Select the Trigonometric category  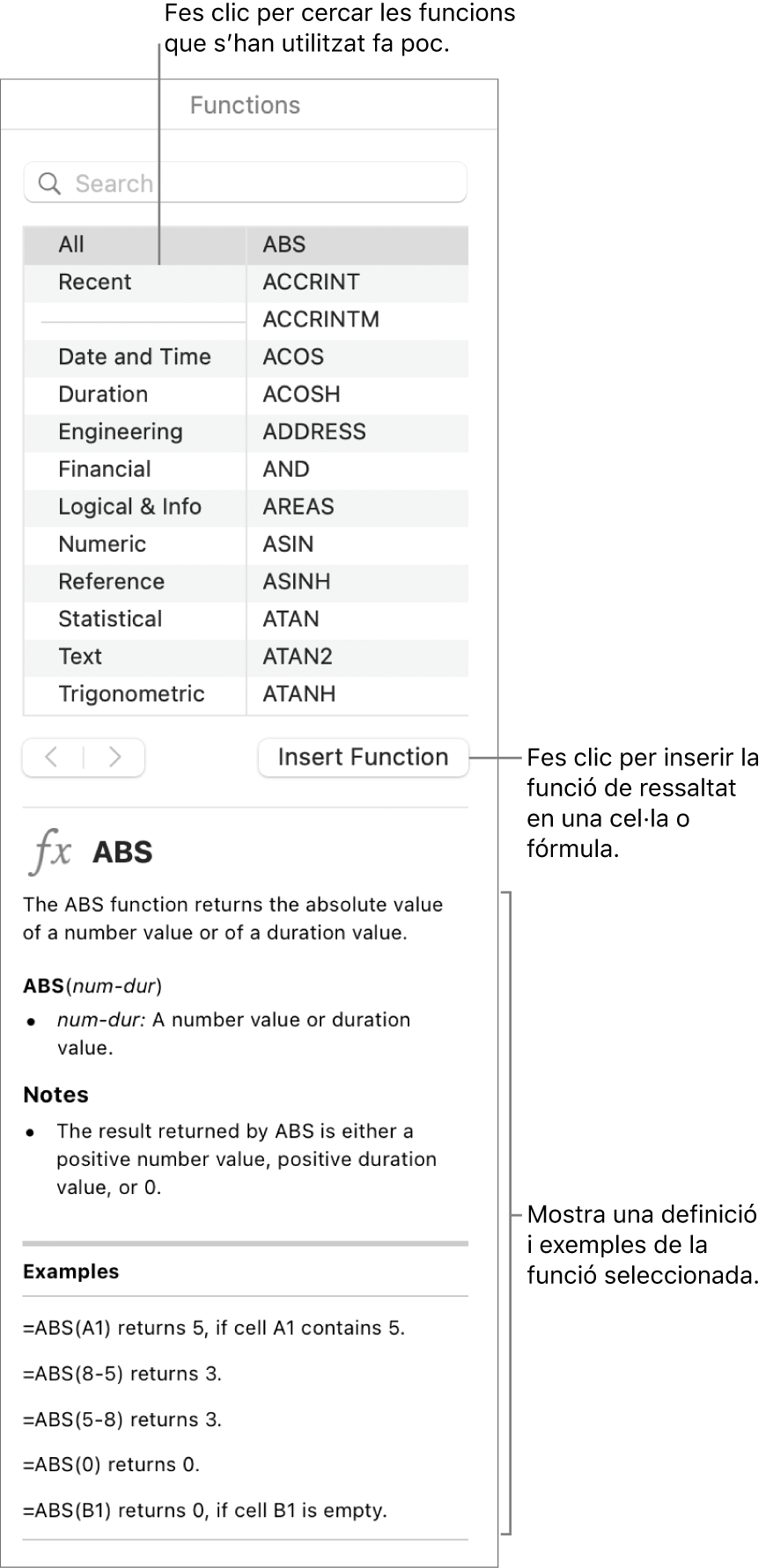(131, 693)
